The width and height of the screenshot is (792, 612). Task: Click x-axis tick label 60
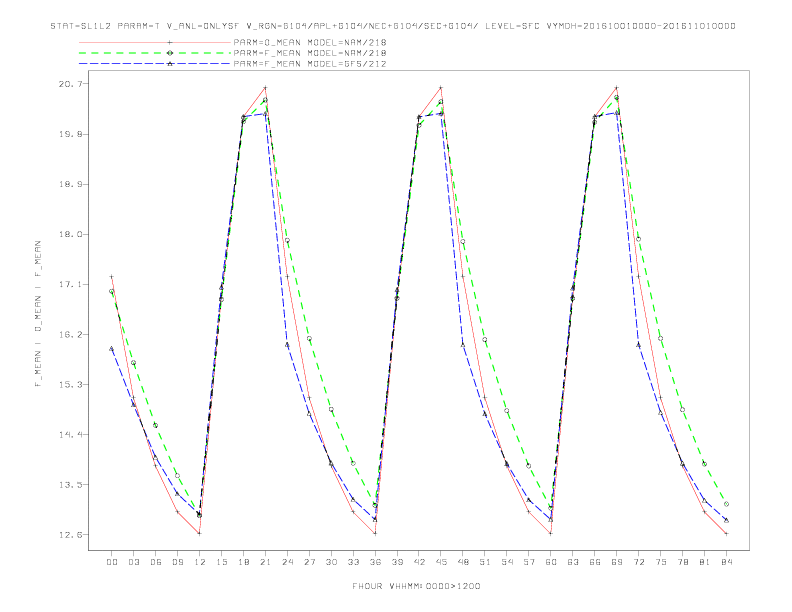[551, 562]
